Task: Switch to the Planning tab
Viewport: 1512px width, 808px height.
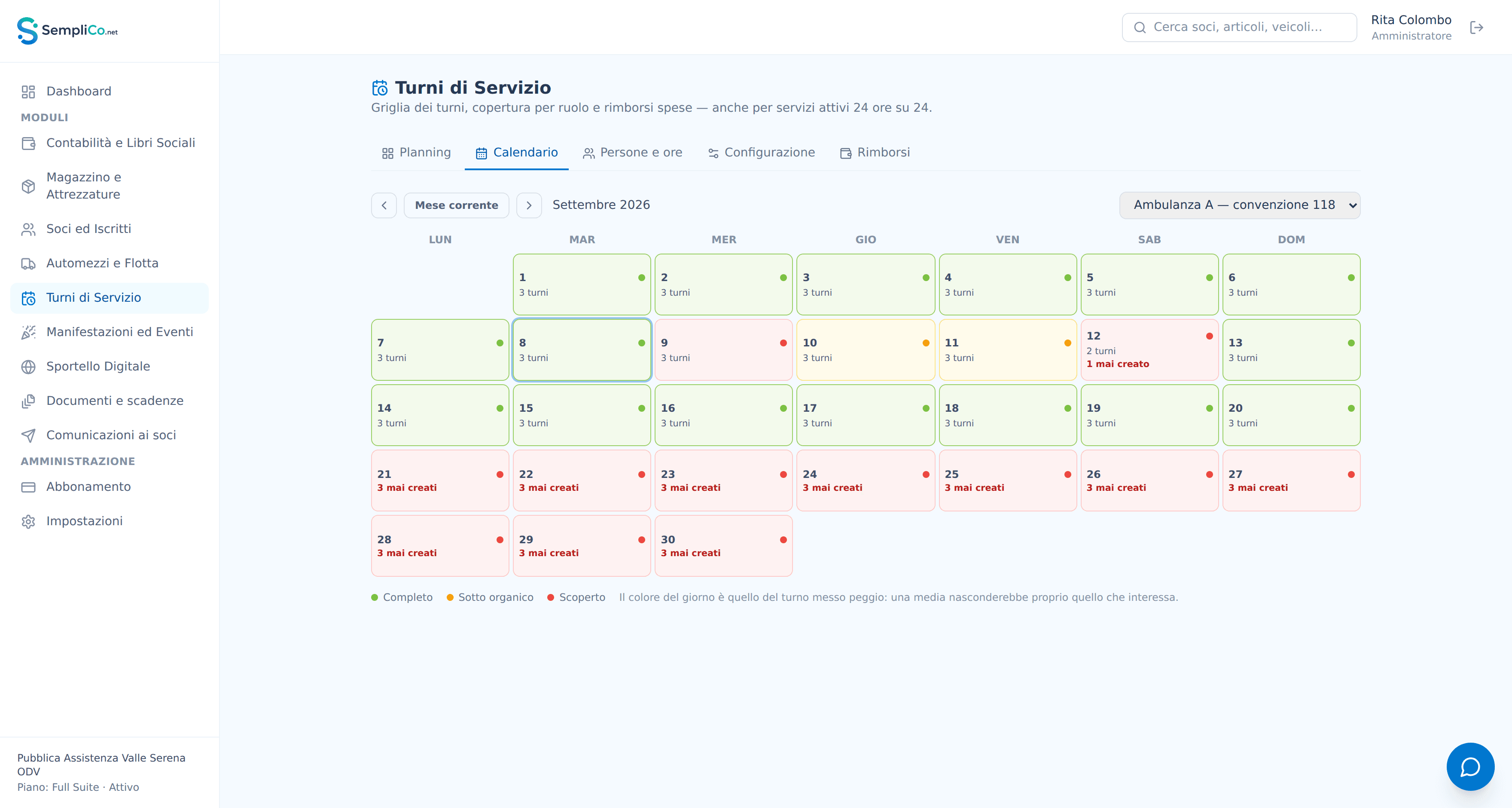Action: [x=416, y=153]
